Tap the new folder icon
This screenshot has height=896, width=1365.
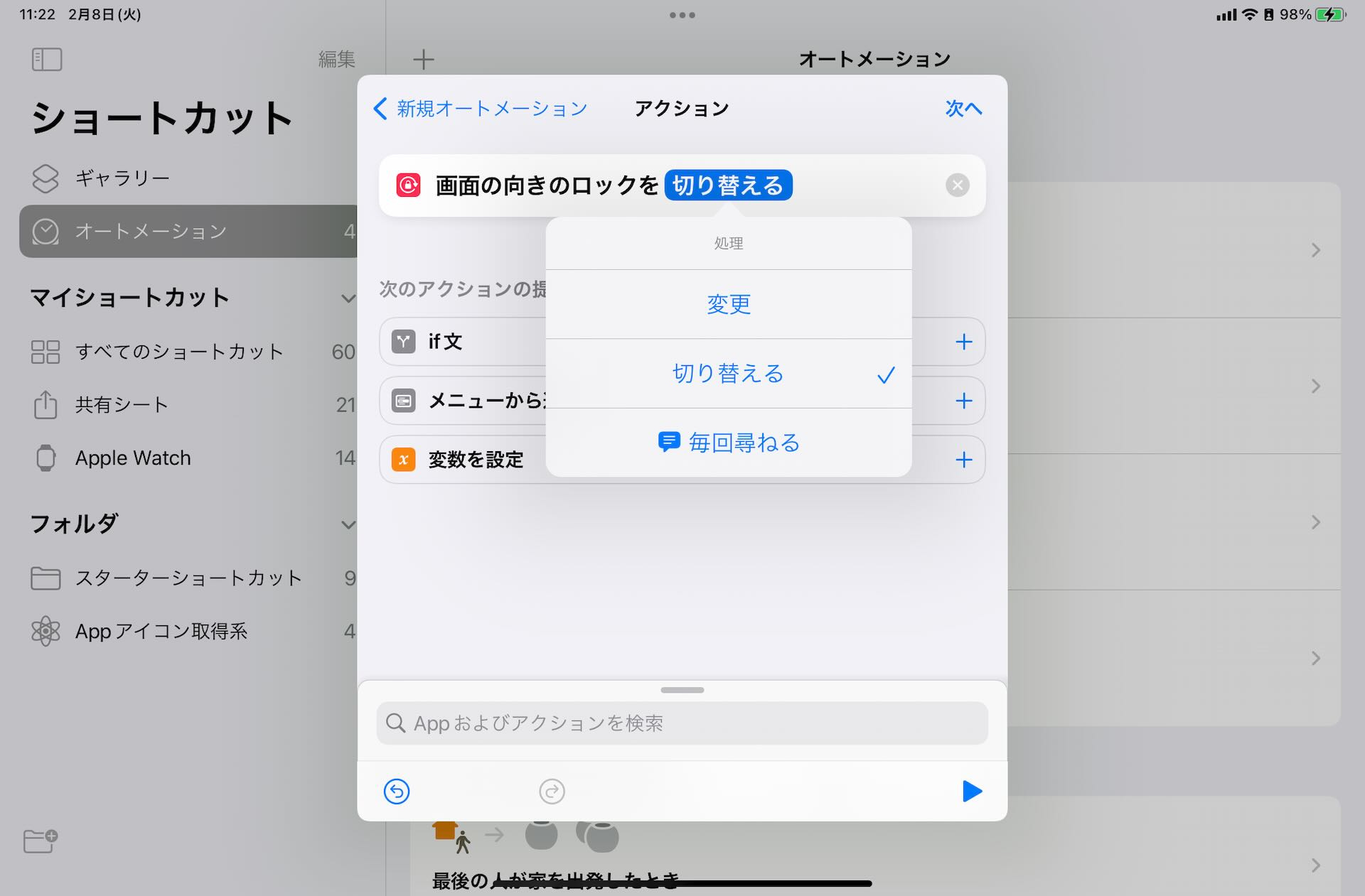tap(40, 841)
